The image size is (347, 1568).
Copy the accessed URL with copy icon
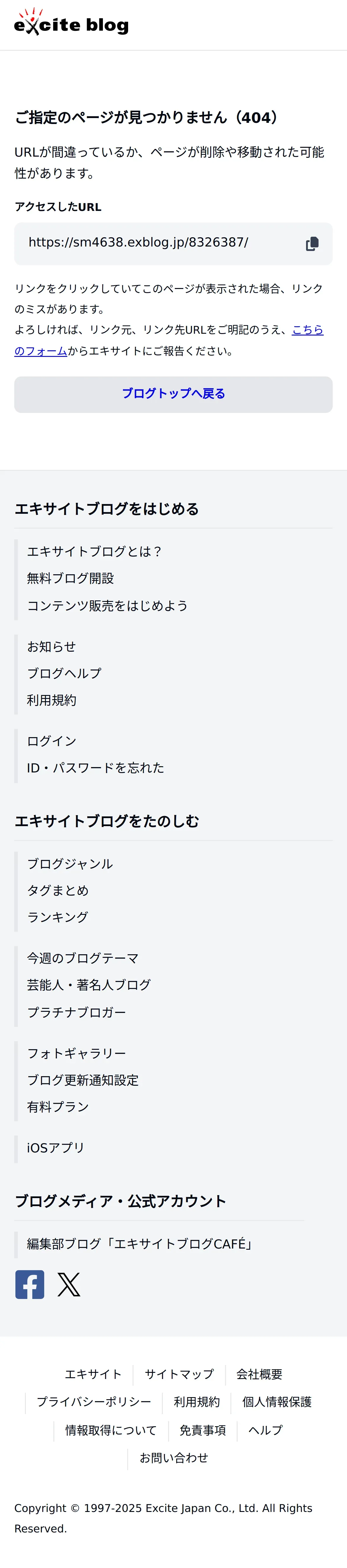pyautogui.click(x=312, y=244)
